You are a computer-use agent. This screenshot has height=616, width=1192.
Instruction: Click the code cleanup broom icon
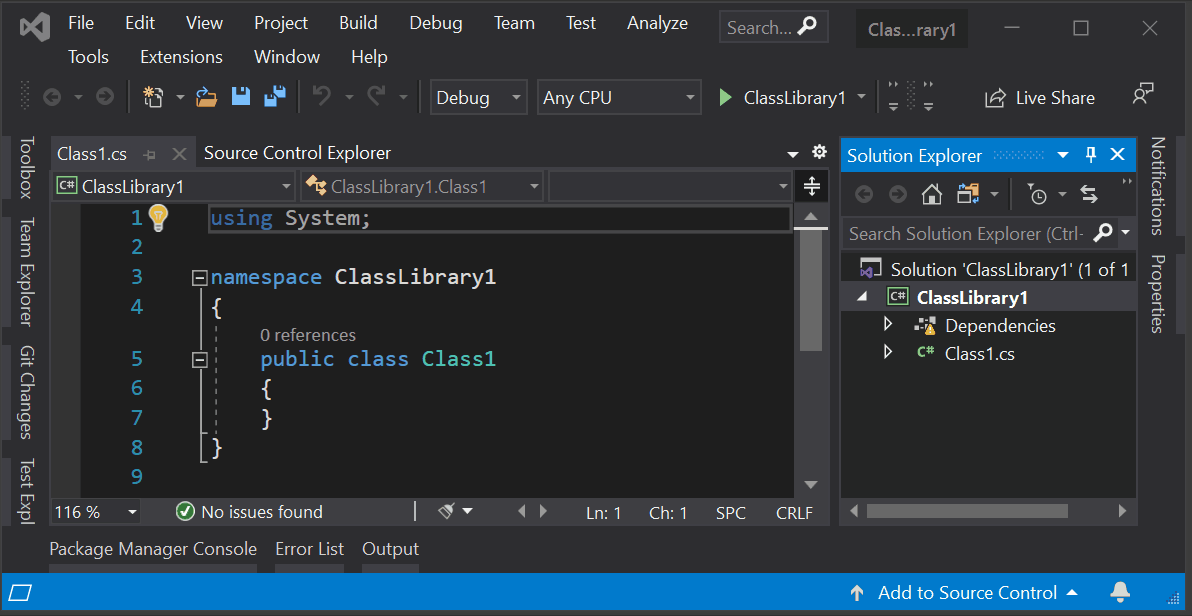point(447,511)
